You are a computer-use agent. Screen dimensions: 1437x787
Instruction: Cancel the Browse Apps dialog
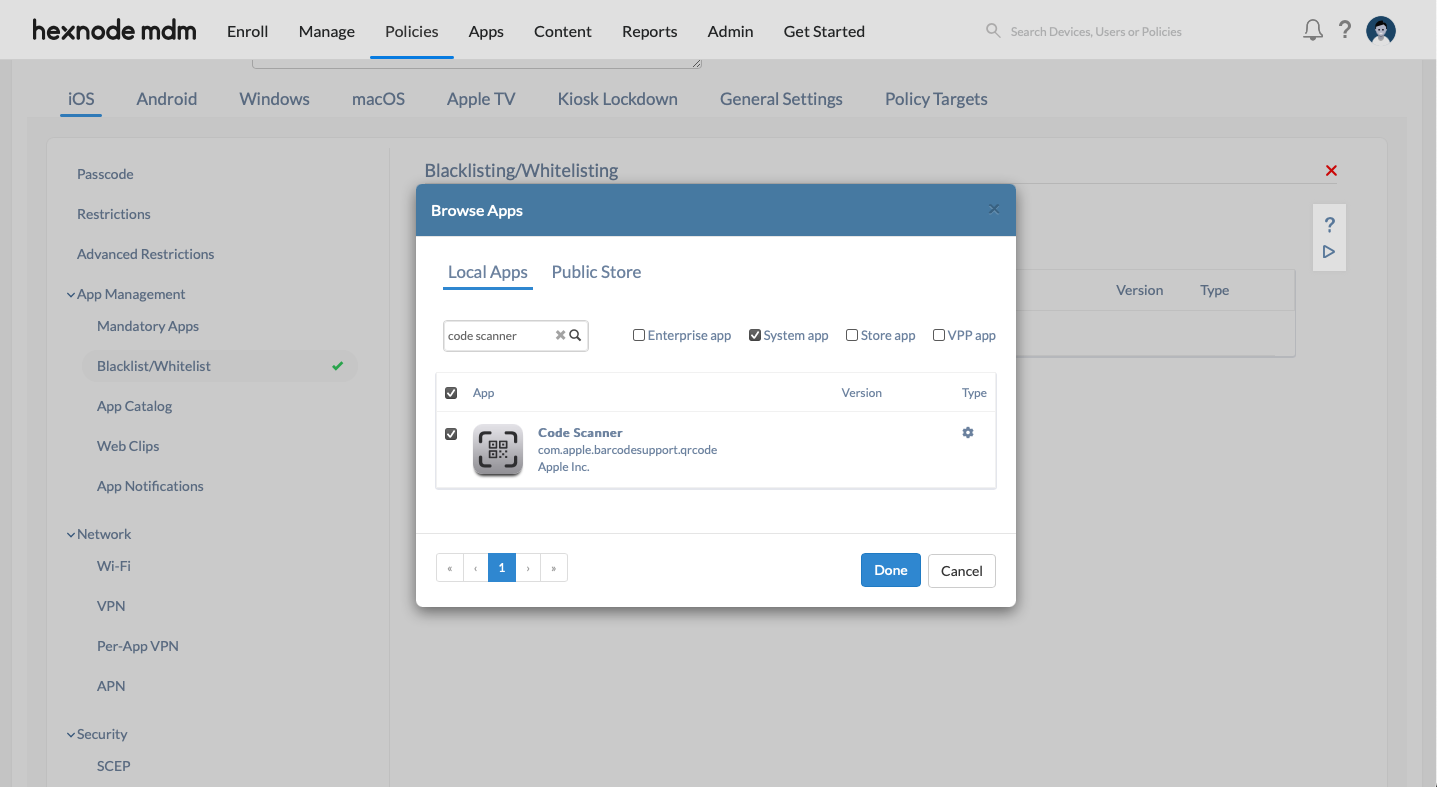click(961, 570)
